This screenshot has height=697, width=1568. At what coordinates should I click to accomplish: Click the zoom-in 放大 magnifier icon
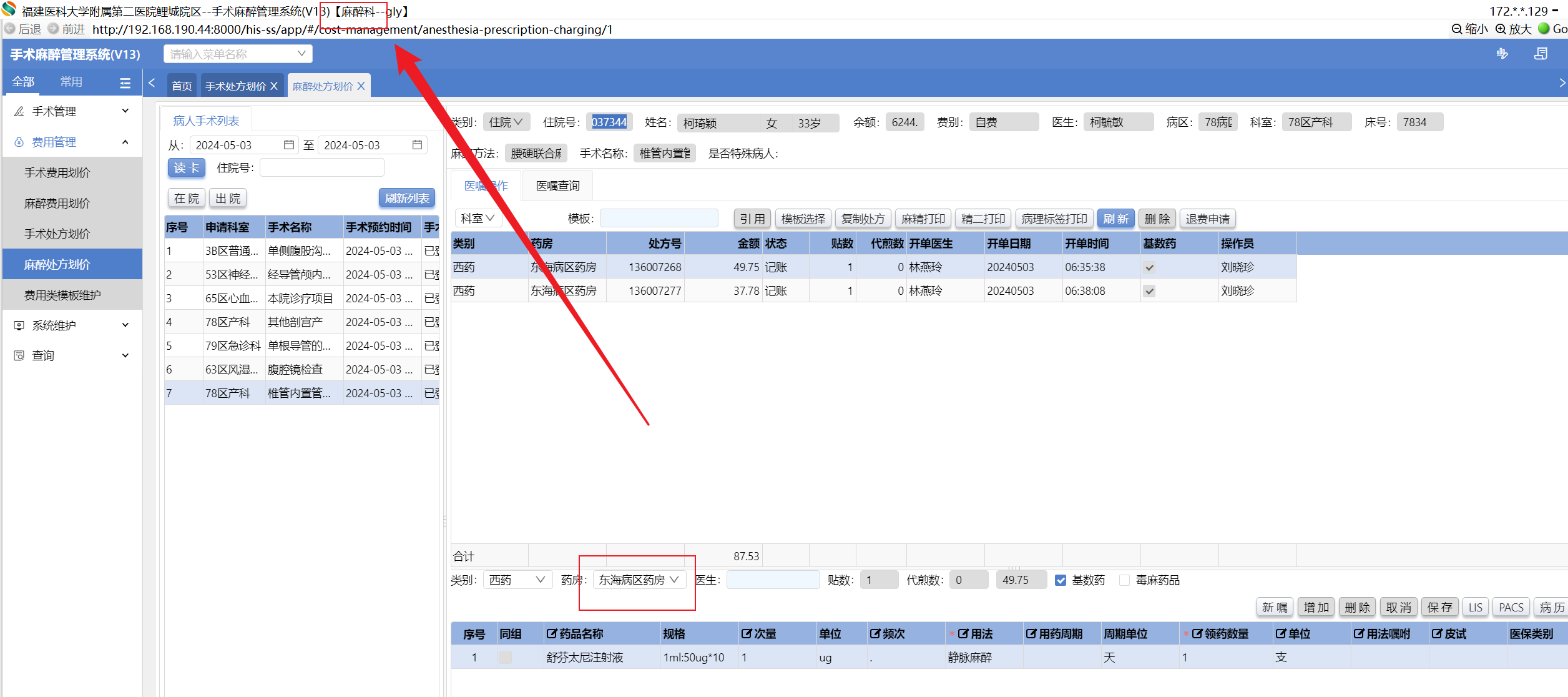click(x=1501, y=29)
